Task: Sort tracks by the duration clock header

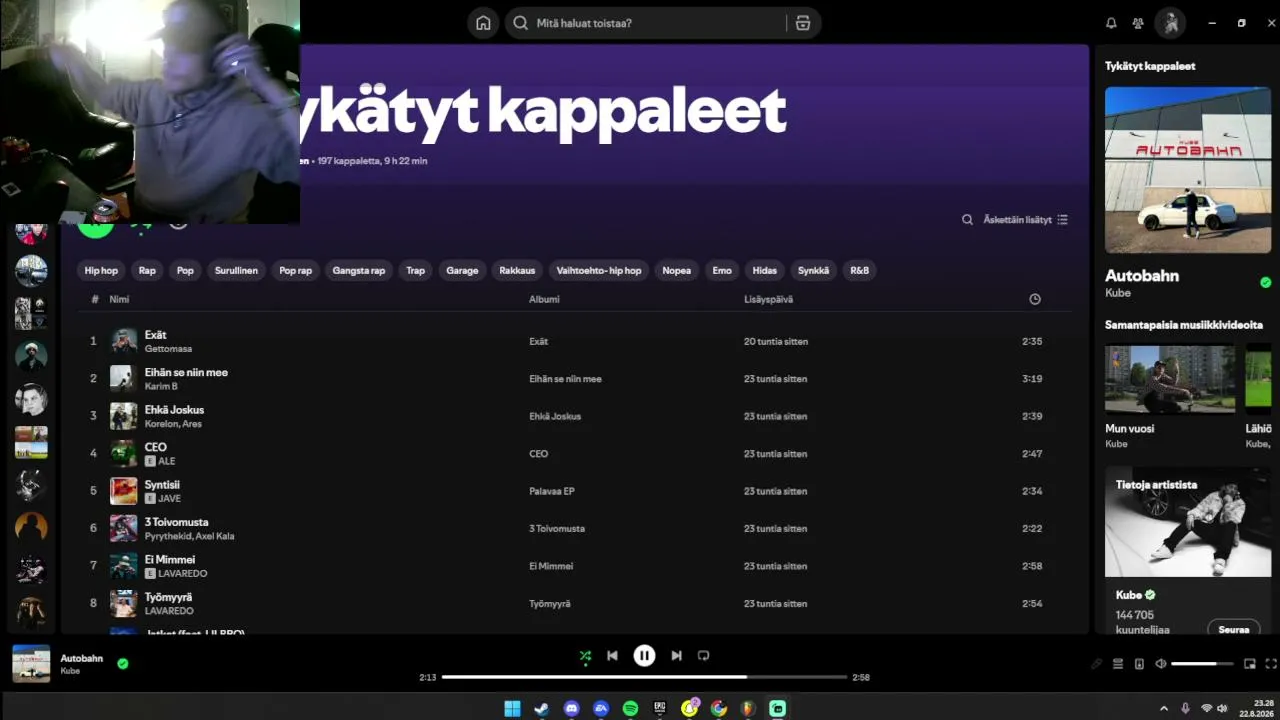Action: (1035, 299)
